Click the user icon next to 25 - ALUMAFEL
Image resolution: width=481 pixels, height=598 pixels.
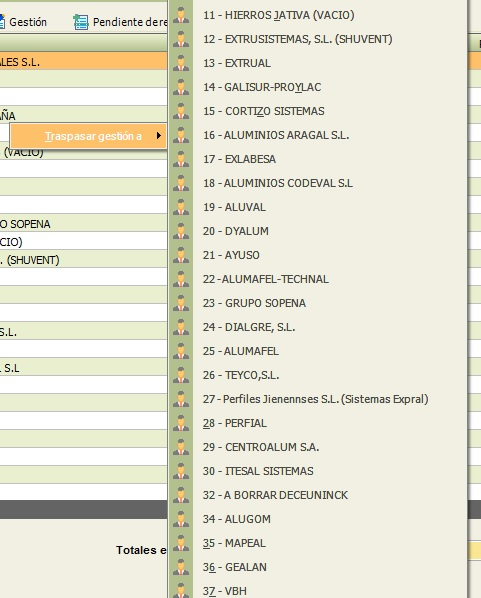pos(181,351)
